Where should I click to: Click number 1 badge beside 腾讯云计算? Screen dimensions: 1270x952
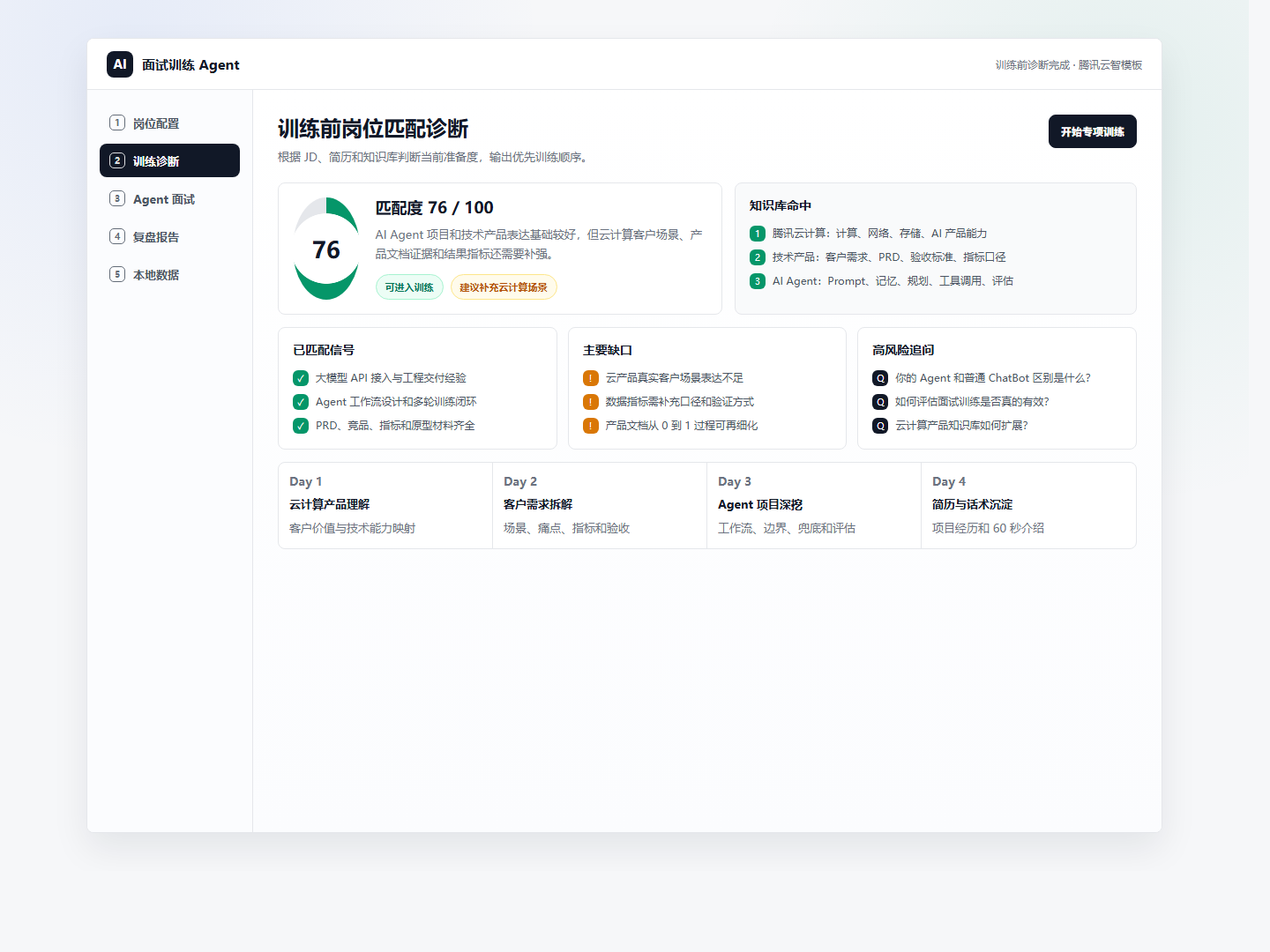coord(757,234)
